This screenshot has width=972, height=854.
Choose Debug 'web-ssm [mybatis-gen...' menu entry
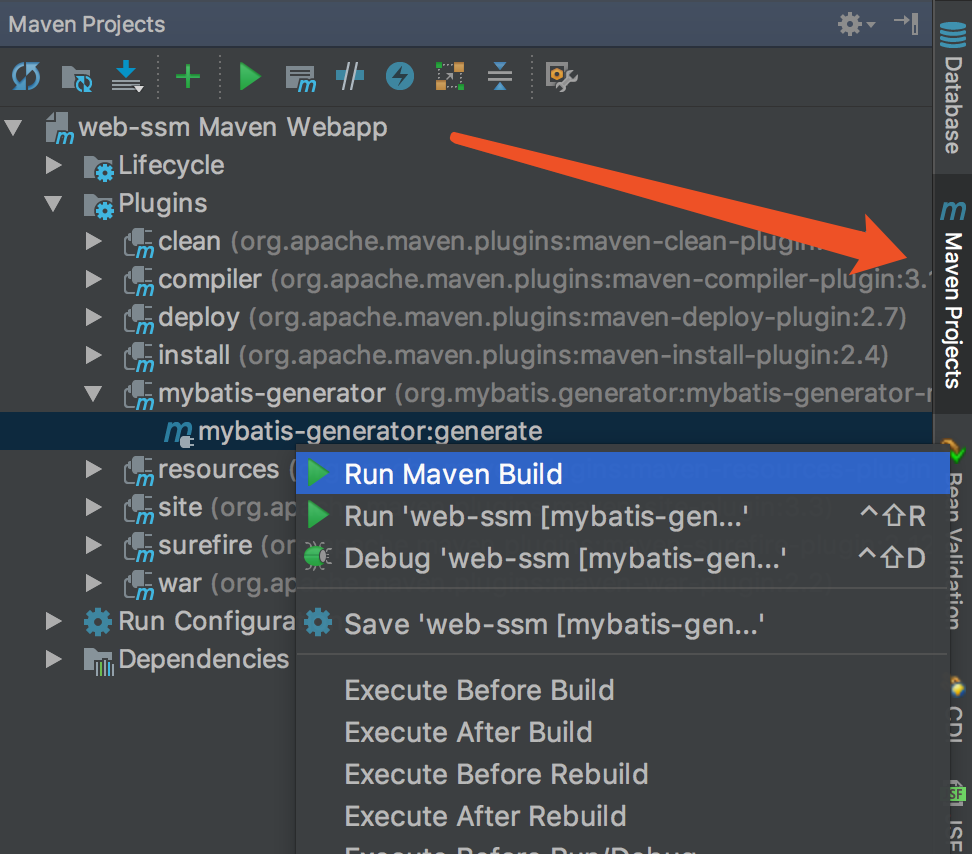(x=622, y=558)
